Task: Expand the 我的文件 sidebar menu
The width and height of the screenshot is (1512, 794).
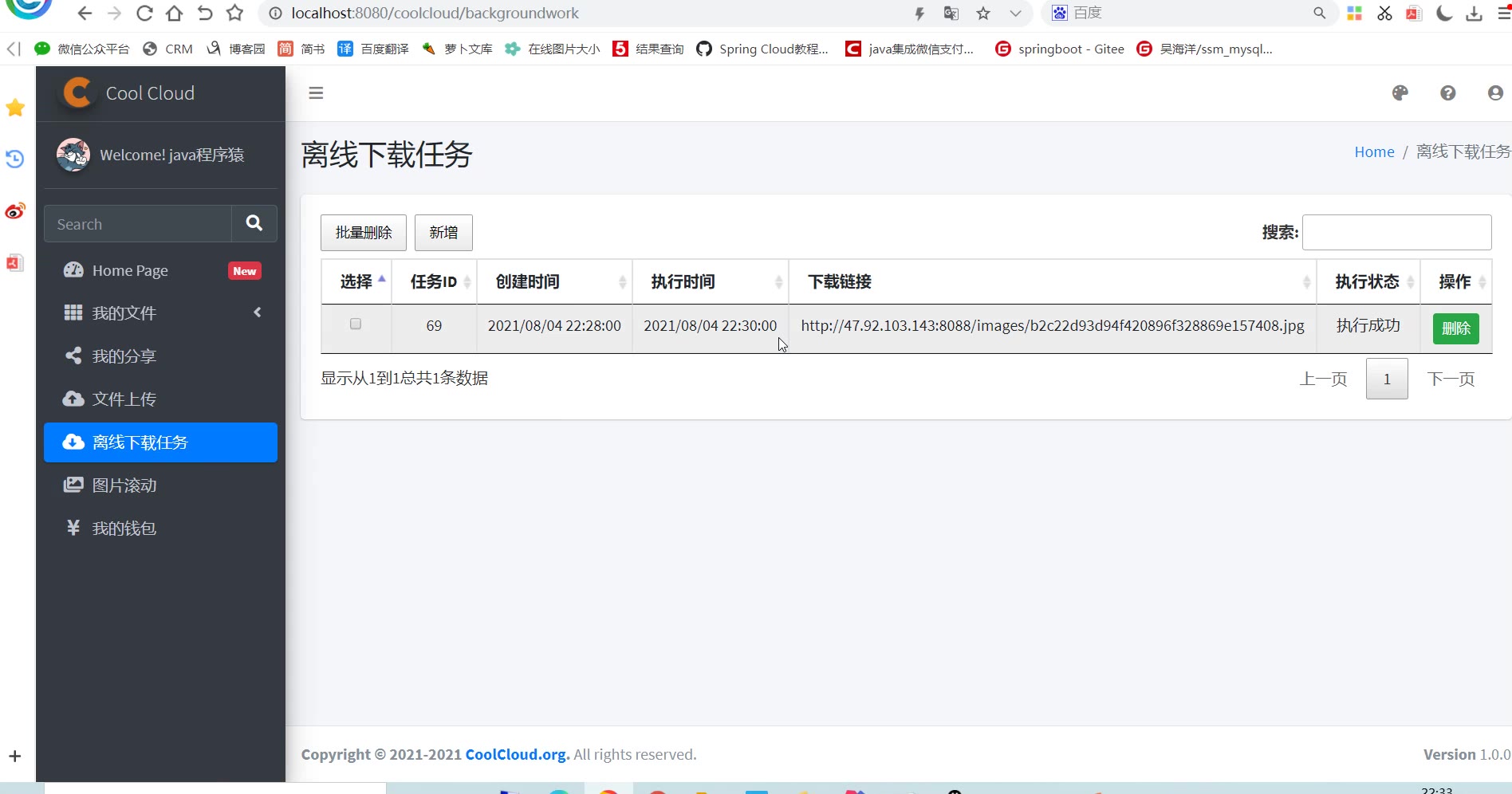Action: (160, 312)
